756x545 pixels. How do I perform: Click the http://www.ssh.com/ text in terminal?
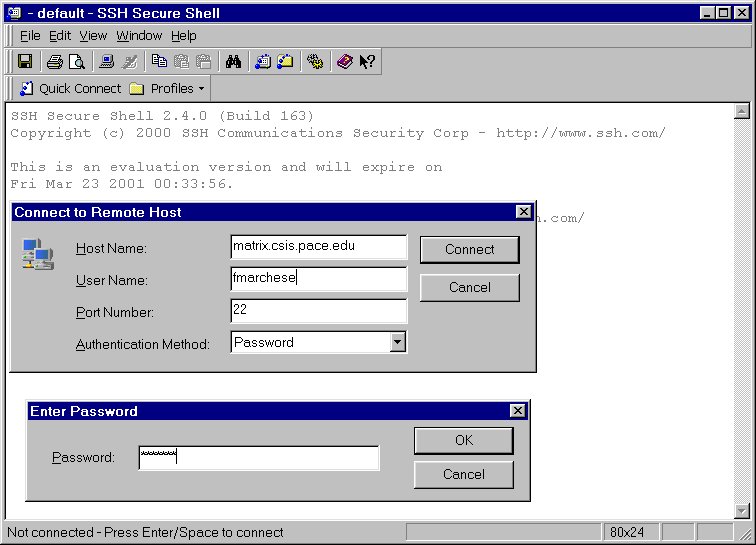pyautogui.click(x=581, y=133)
